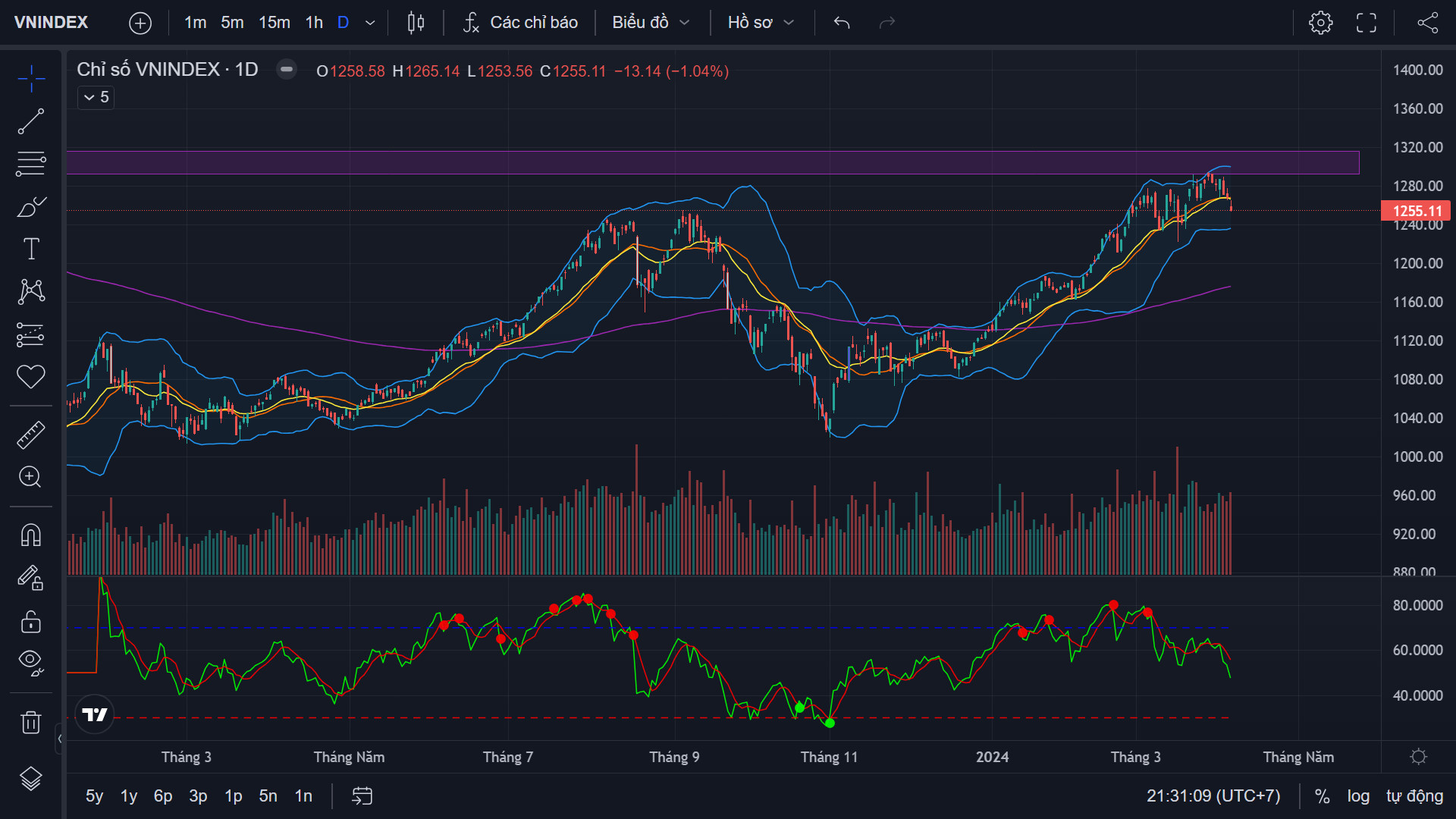Image resolution: width=1456 pixels, height=819 pixels.
Task: Click the VNINDEX symbol search field
Action: point(52,23)
